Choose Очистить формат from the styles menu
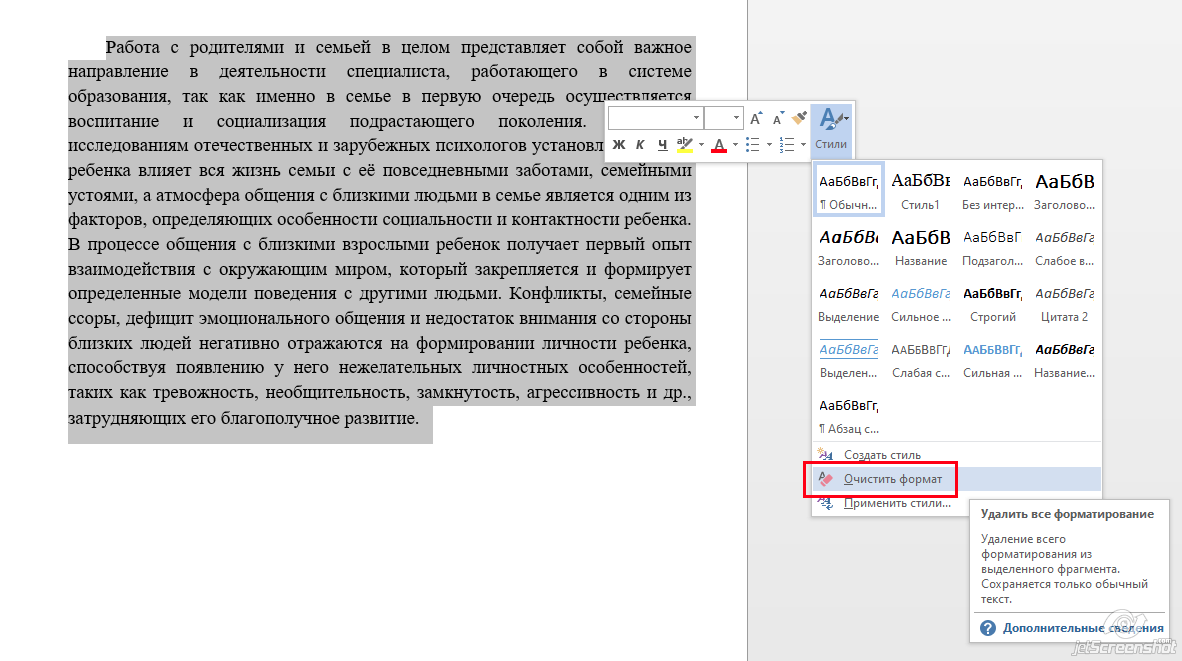This screenshot has width=1182, height=661. (x=892, y=479)
